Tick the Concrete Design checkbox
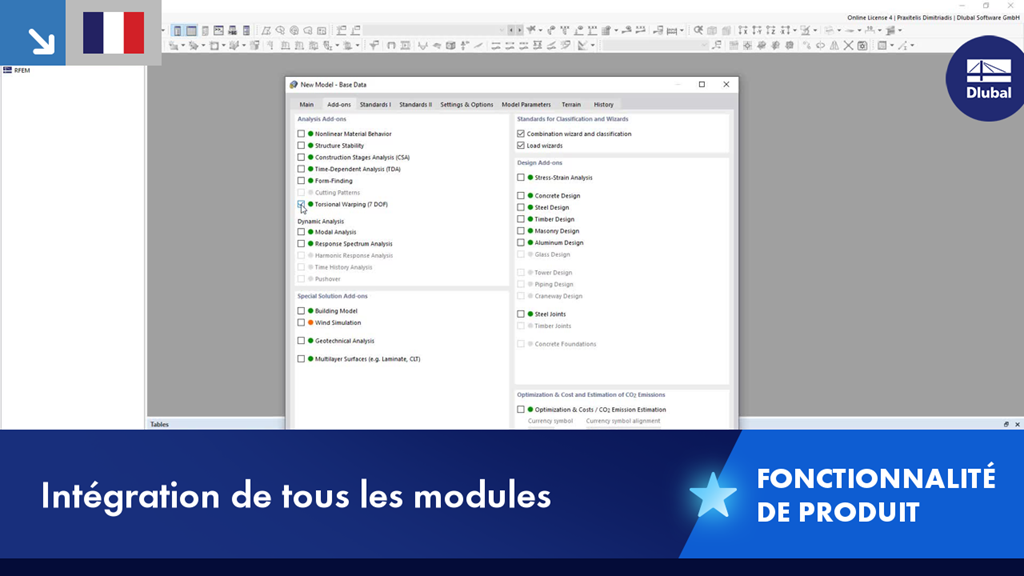Image resolution: width=1024 pixels, height=576 pixels. [x=520, y=196]
